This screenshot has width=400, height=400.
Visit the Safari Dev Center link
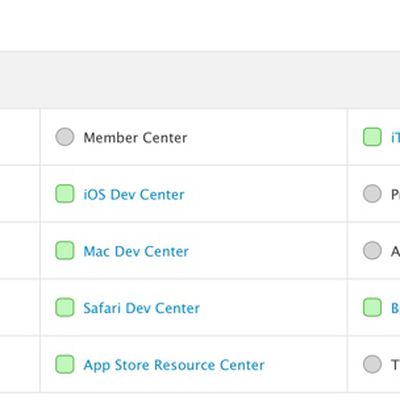(x=142, y=308)
